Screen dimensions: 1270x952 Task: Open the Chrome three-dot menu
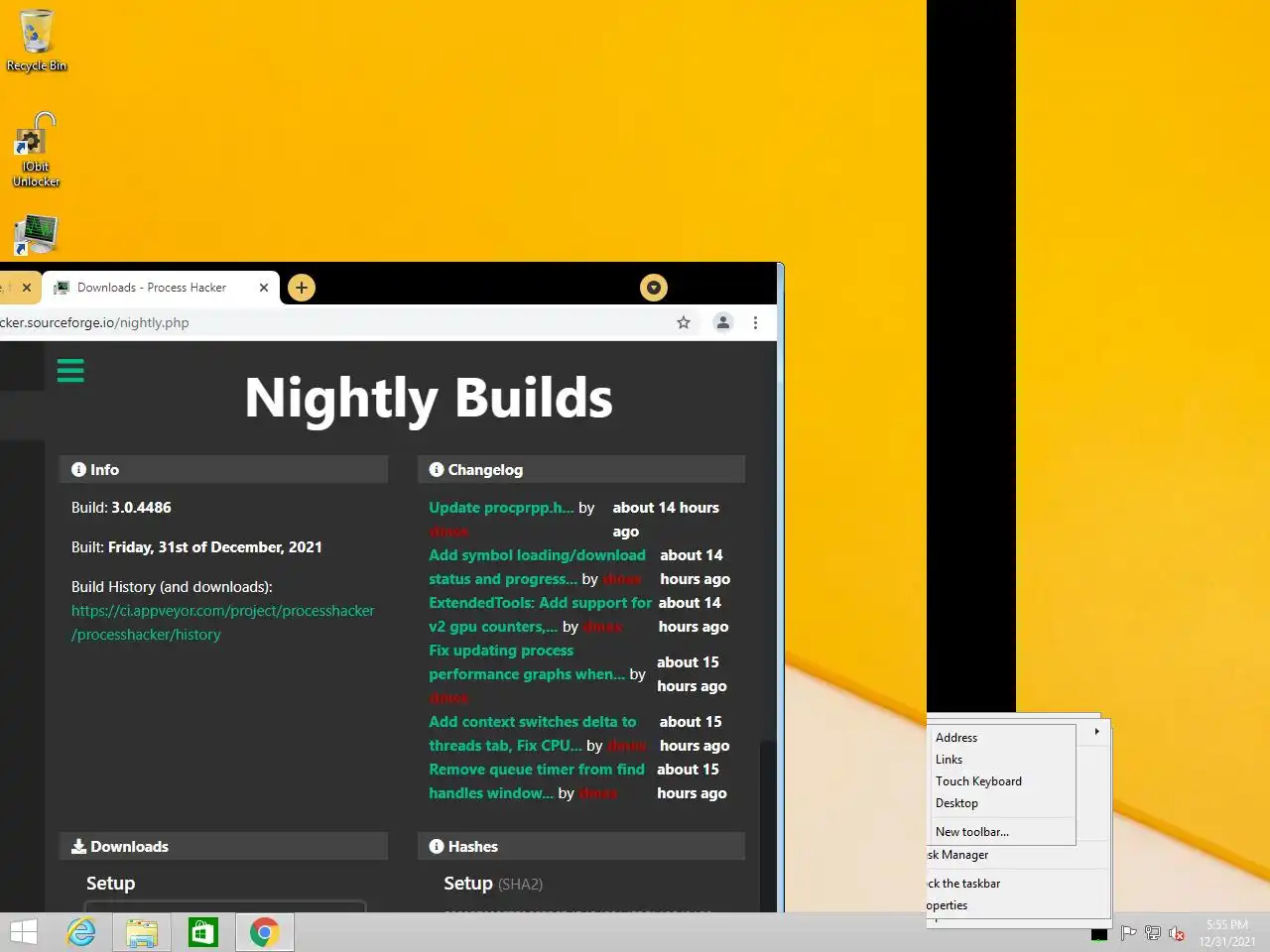point(755,322)
